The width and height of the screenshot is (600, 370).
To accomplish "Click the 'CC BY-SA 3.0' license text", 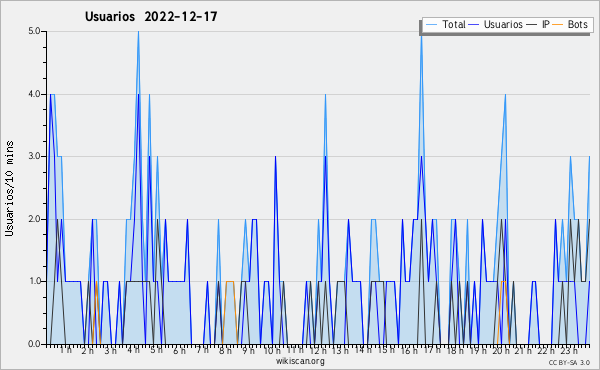I will (x=569, y=362).
